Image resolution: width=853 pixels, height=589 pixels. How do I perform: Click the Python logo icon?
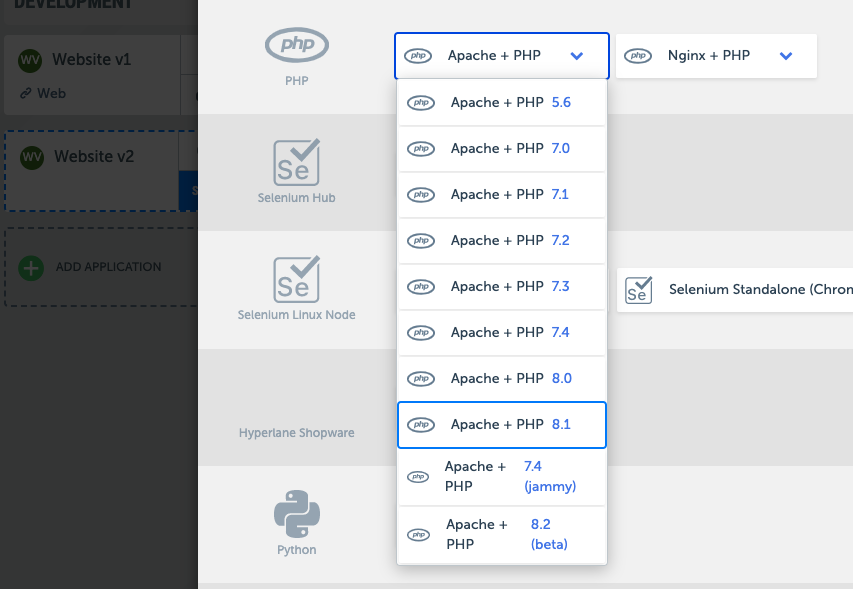coord(296,514)
